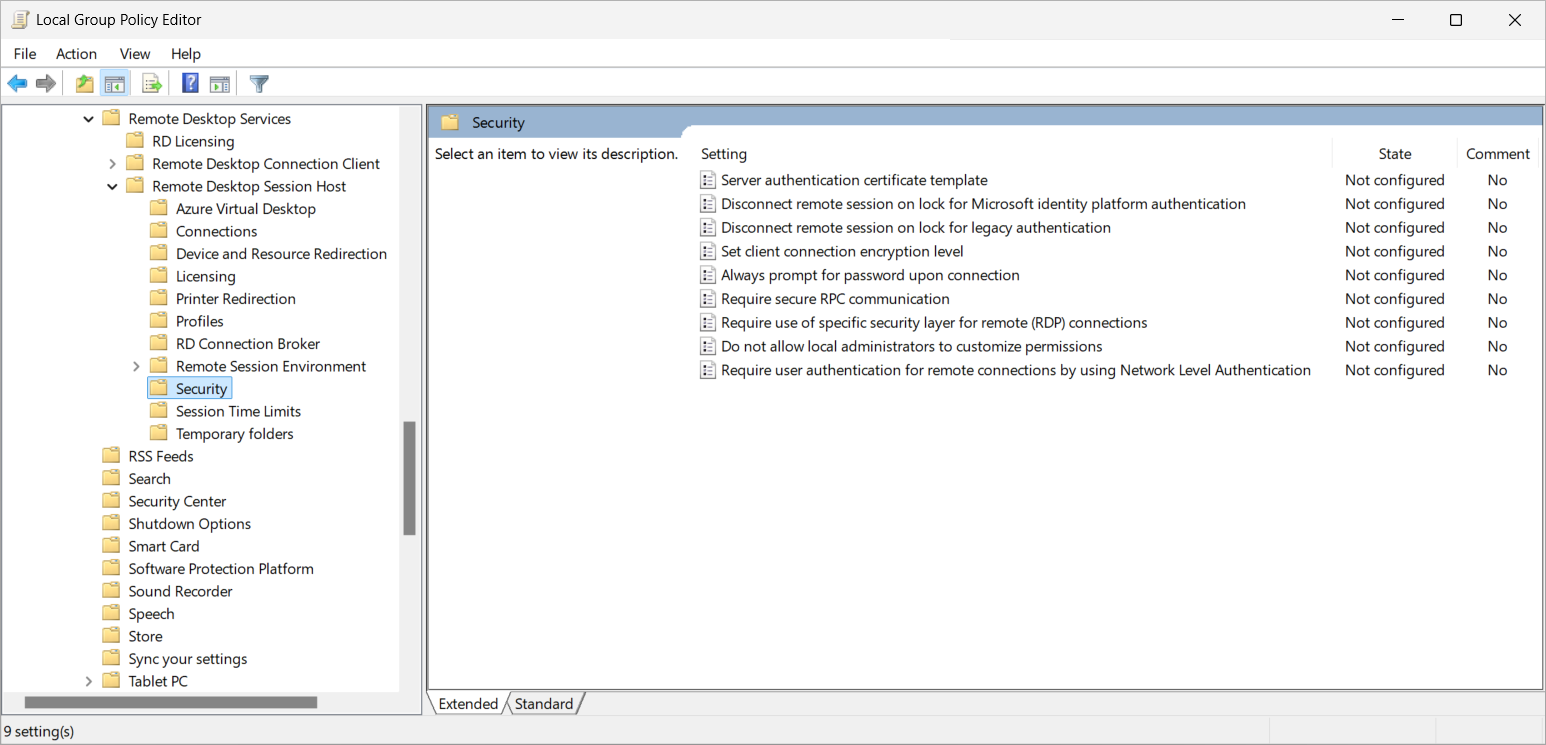Click the horizontal scrollbar under the console tree
The image size is (1546, 745).
(171, 703)
